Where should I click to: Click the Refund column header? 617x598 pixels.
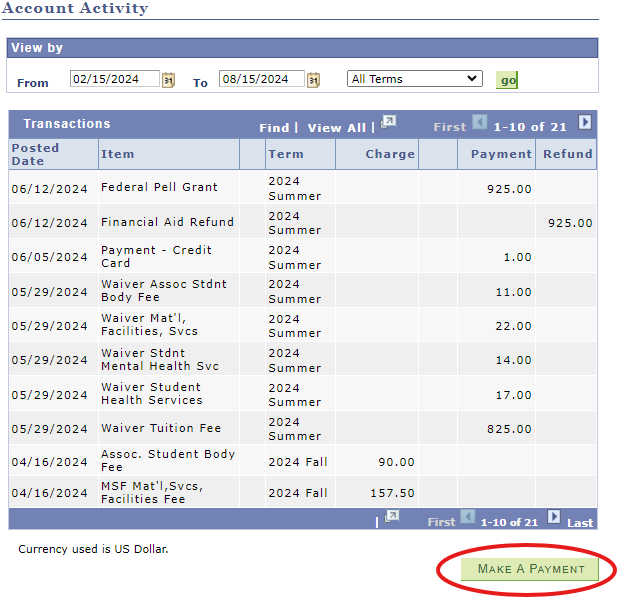(x=567, y=154)
